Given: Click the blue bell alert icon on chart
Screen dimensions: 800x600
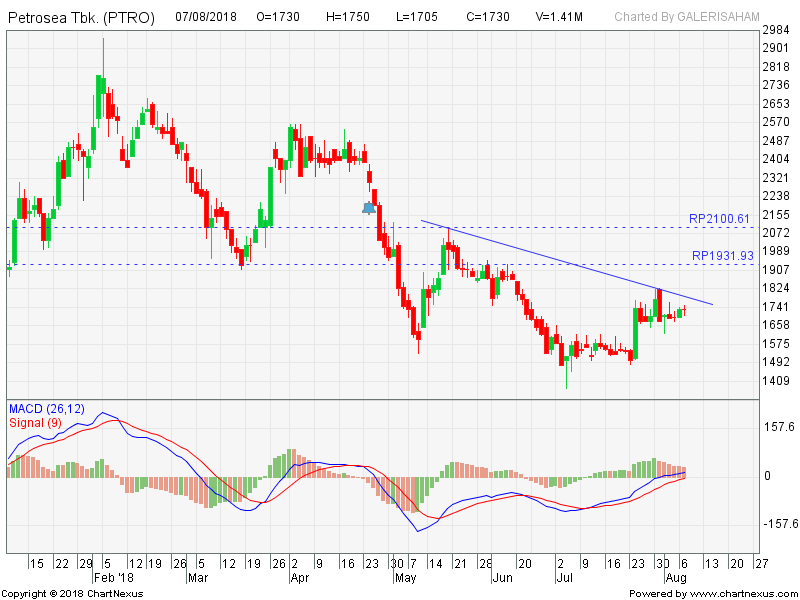Looking at the screenshot, I should tap(369, 208).
